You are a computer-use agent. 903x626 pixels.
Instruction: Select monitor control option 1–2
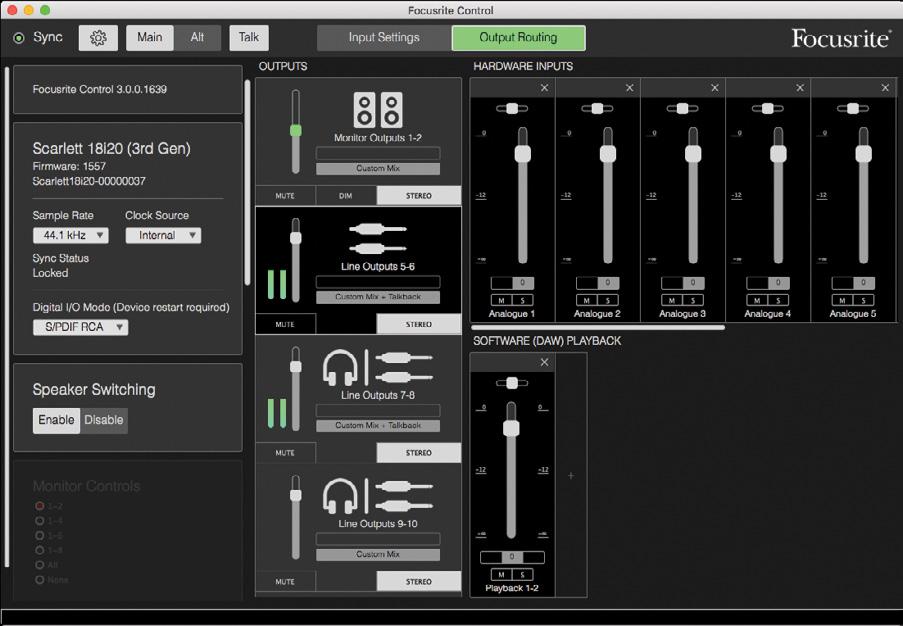[x=40, y=506]
